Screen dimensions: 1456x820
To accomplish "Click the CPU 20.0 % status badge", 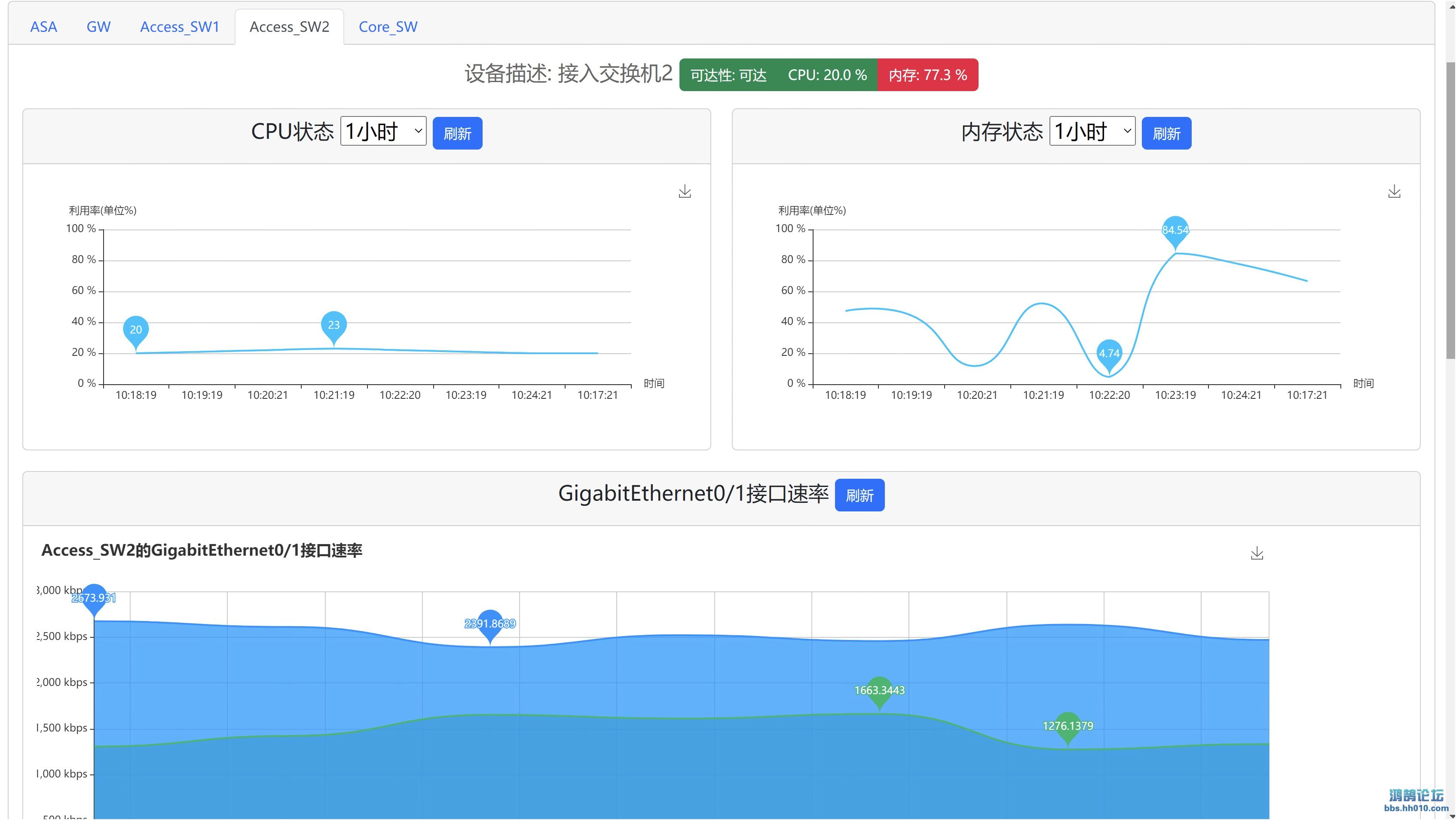I will click(827, 75).
